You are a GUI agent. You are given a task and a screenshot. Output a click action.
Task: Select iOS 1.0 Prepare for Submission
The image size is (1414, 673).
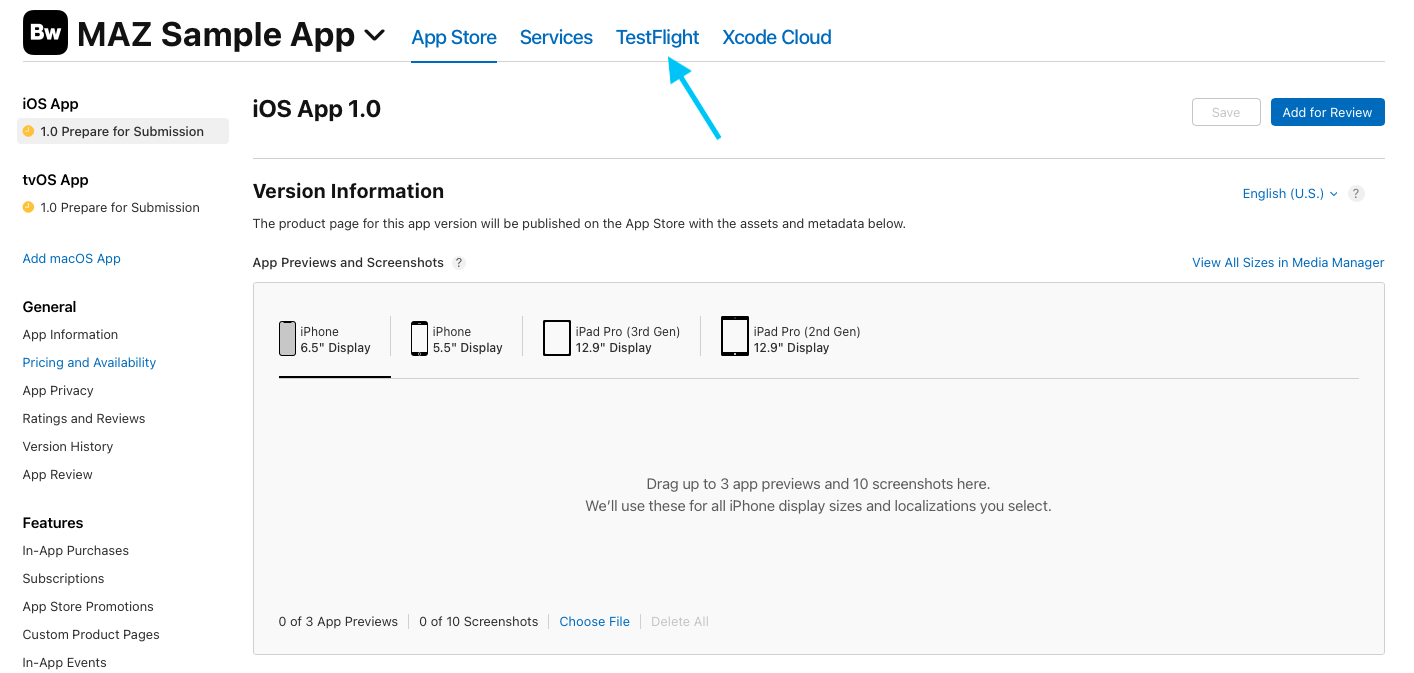[122, 132]
